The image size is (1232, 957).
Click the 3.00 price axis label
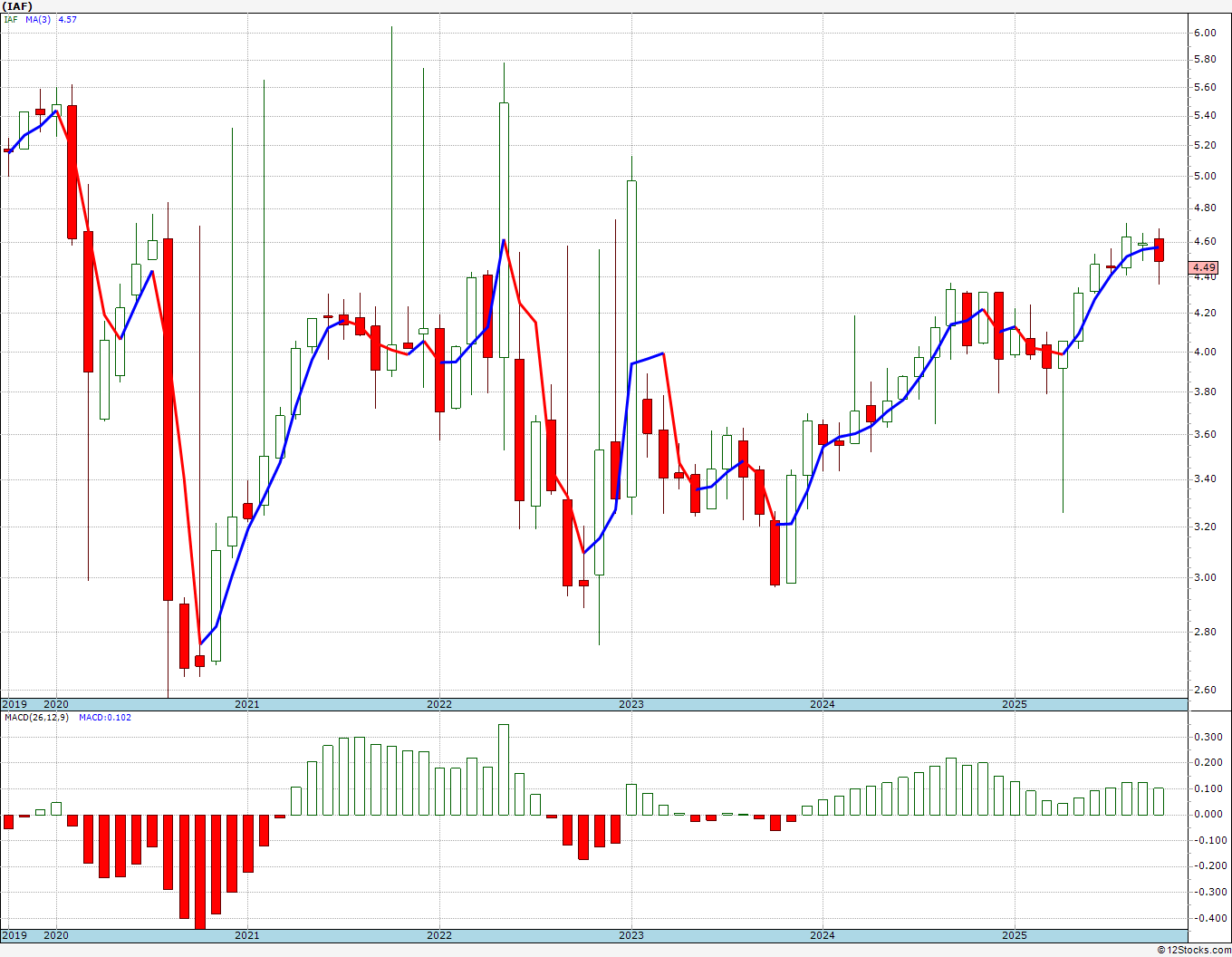(1205, 577)
